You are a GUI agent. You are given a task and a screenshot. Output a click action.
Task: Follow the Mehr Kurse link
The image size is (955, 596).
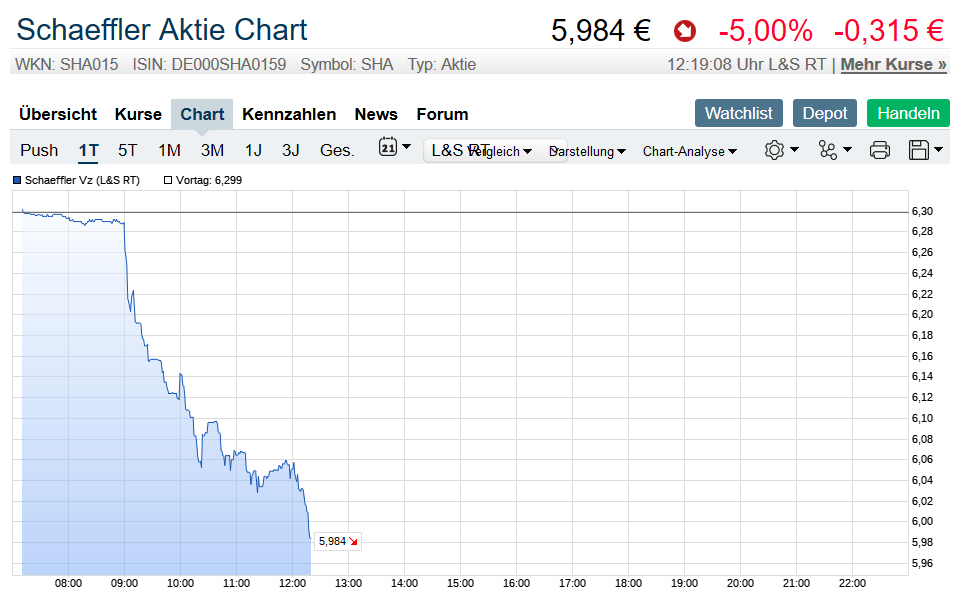click(893, 64)
